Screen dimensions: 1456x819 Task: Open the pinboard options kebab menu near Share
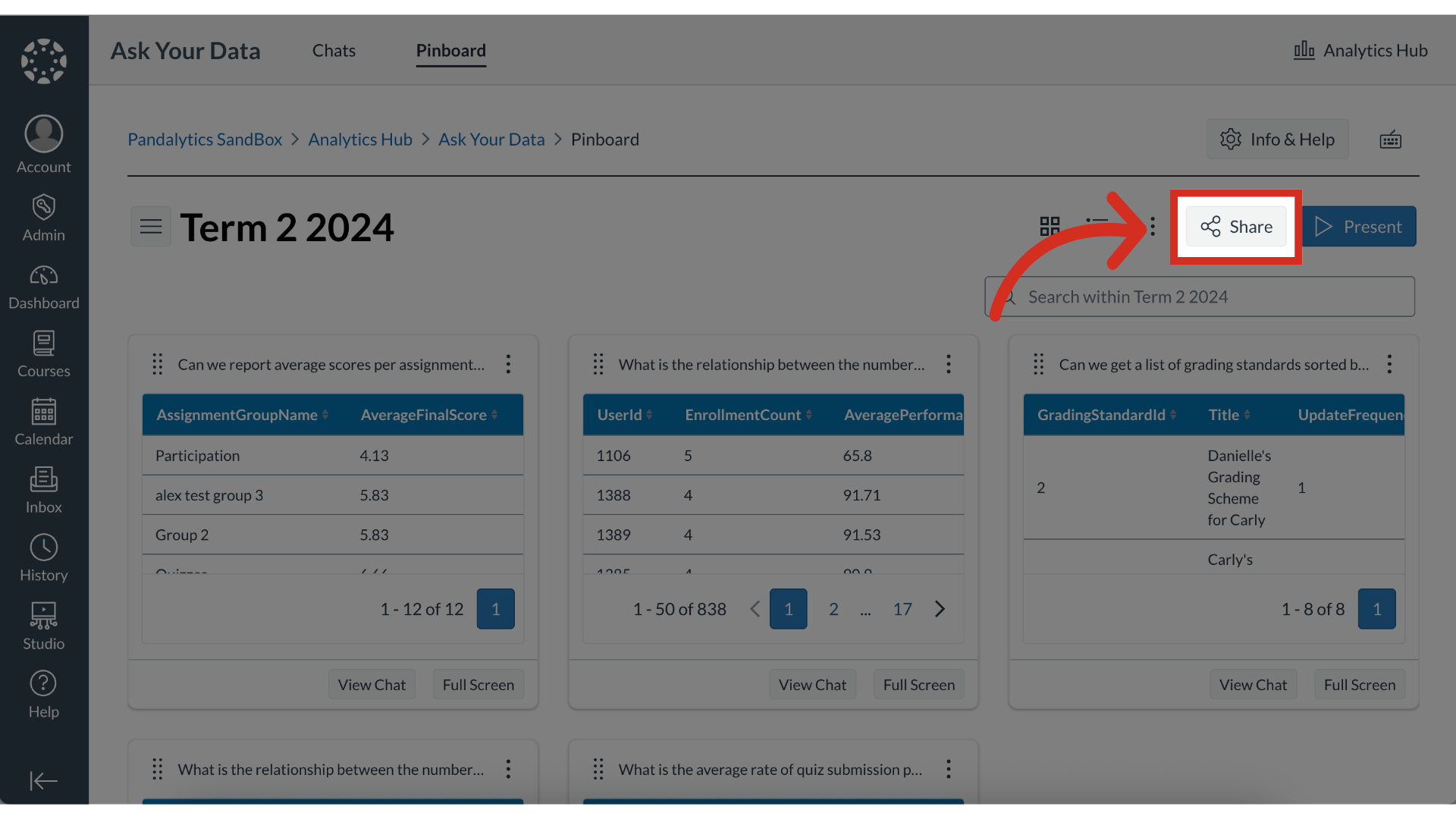1152,226
